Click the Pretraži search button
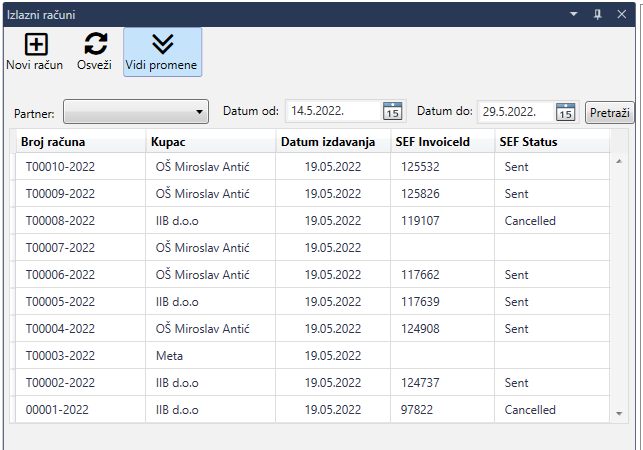This screenshot has height=450, width=643. coord(609,112)
